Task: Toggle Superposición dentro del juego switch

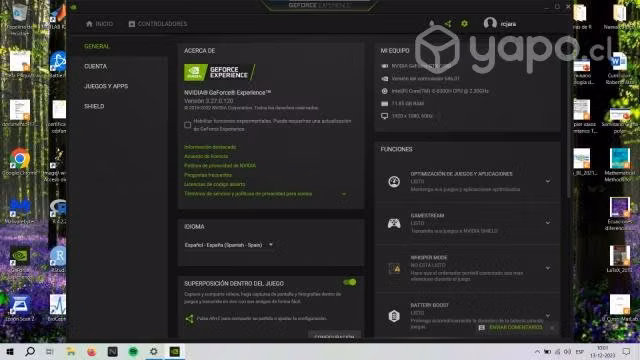Action: point(350,282)
